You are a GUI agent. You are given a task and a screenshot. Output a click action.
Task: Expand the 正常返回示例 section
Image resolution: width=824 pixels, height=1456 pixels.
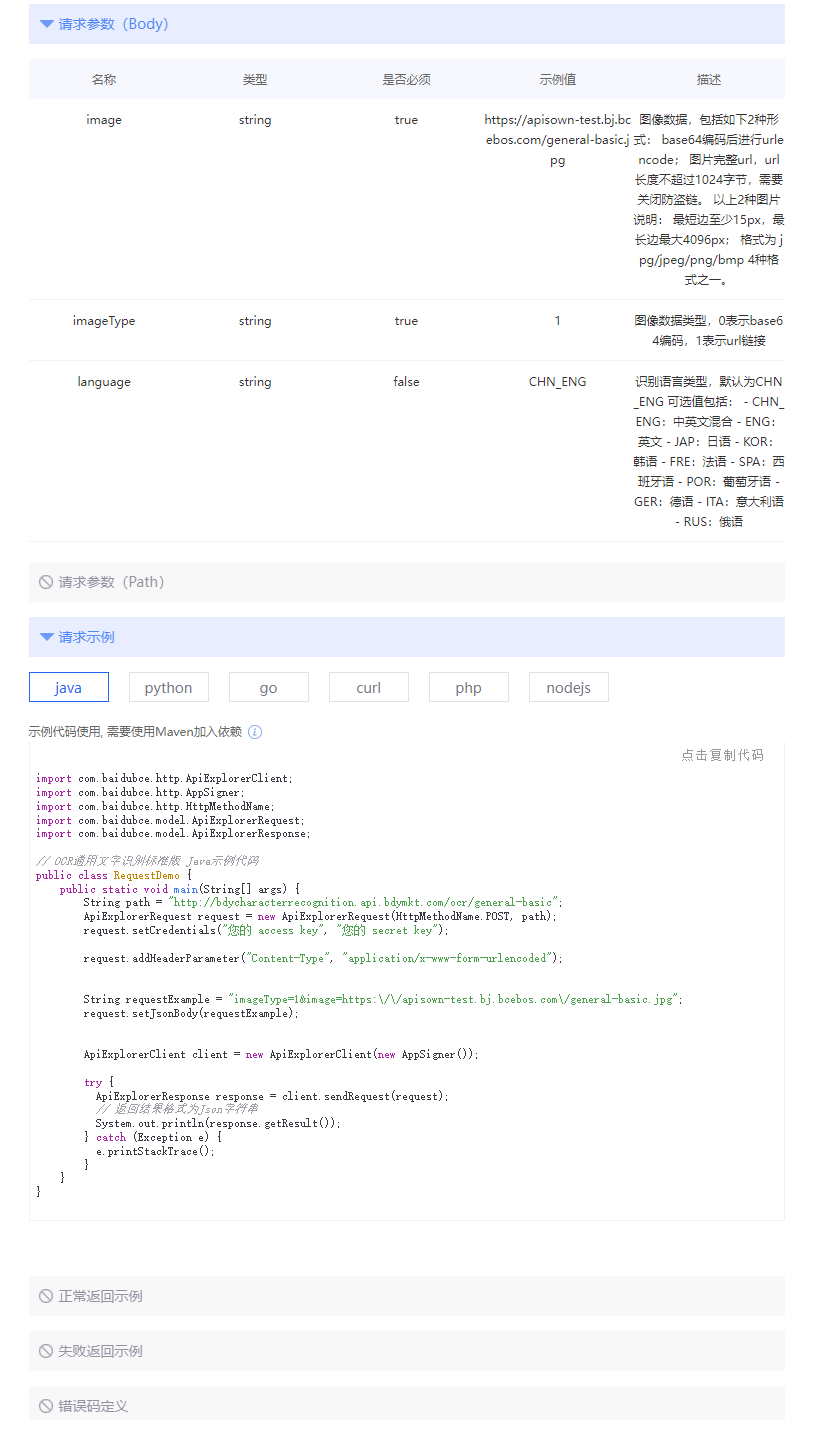406,1296
